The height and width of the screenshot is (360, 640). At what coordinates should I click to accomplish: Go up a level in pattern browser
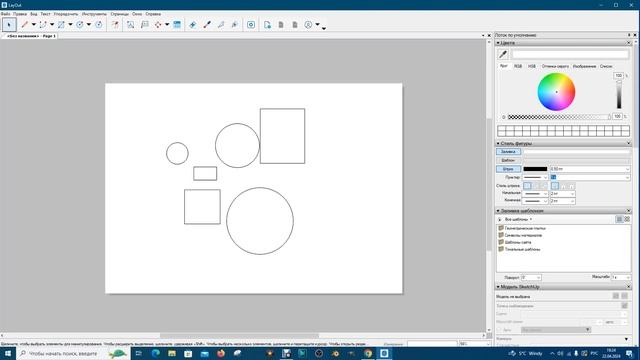coord(500,219)
